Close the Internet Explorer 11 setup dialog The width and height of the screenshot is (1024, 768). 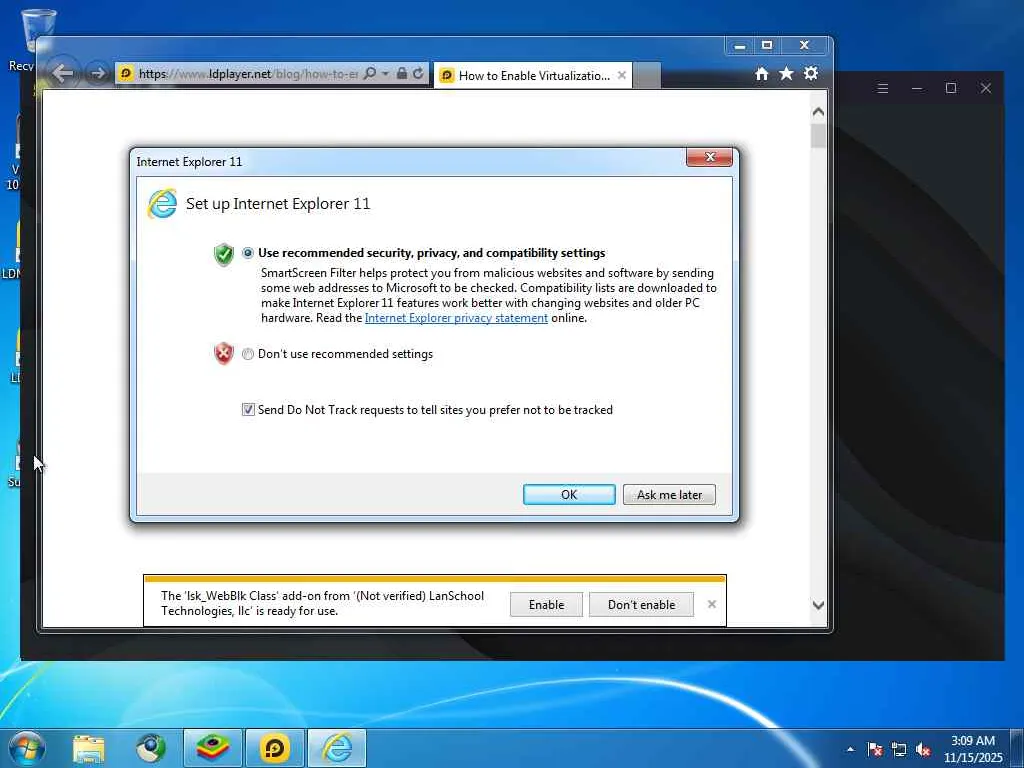coord(709,157)
